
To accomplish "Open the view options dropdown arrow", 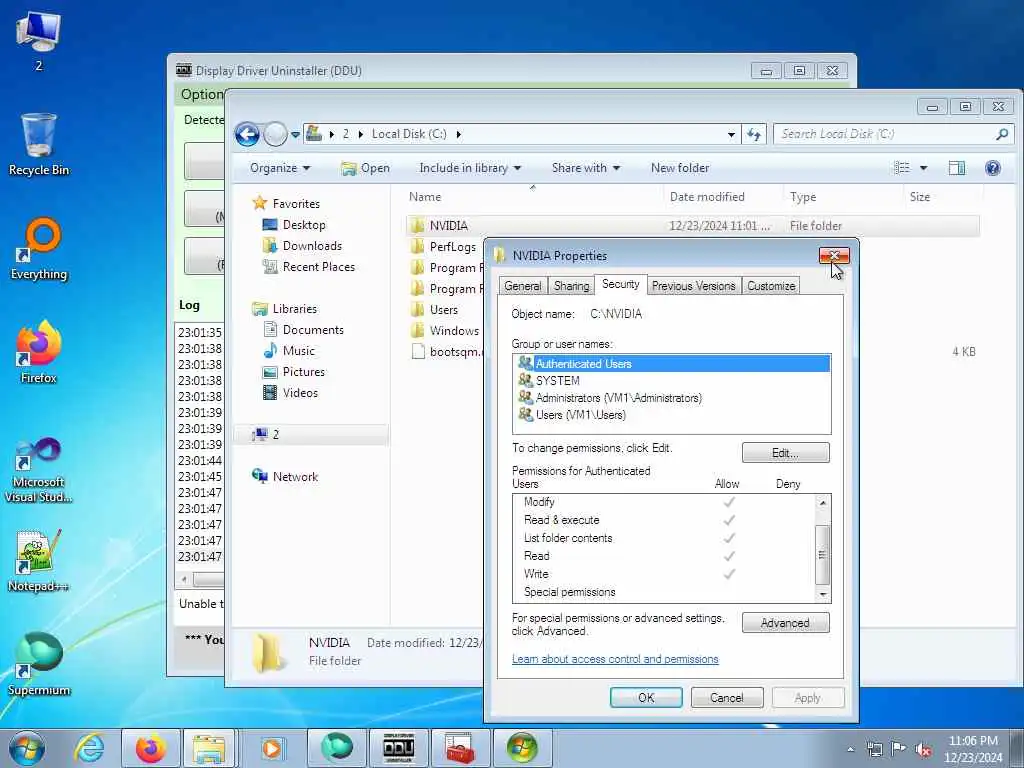I will click(923, 168).
